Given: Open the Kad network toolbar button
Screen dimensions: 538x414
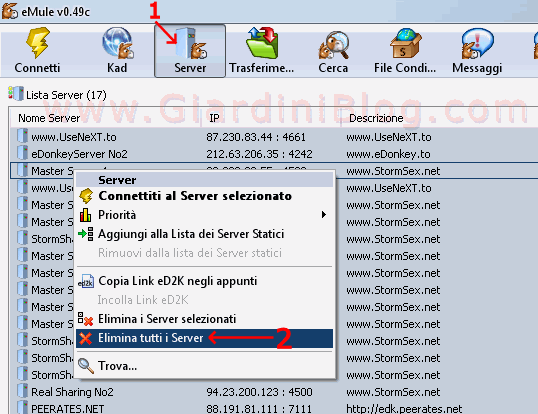Looking at the screenshot, I should coord(117,51).
